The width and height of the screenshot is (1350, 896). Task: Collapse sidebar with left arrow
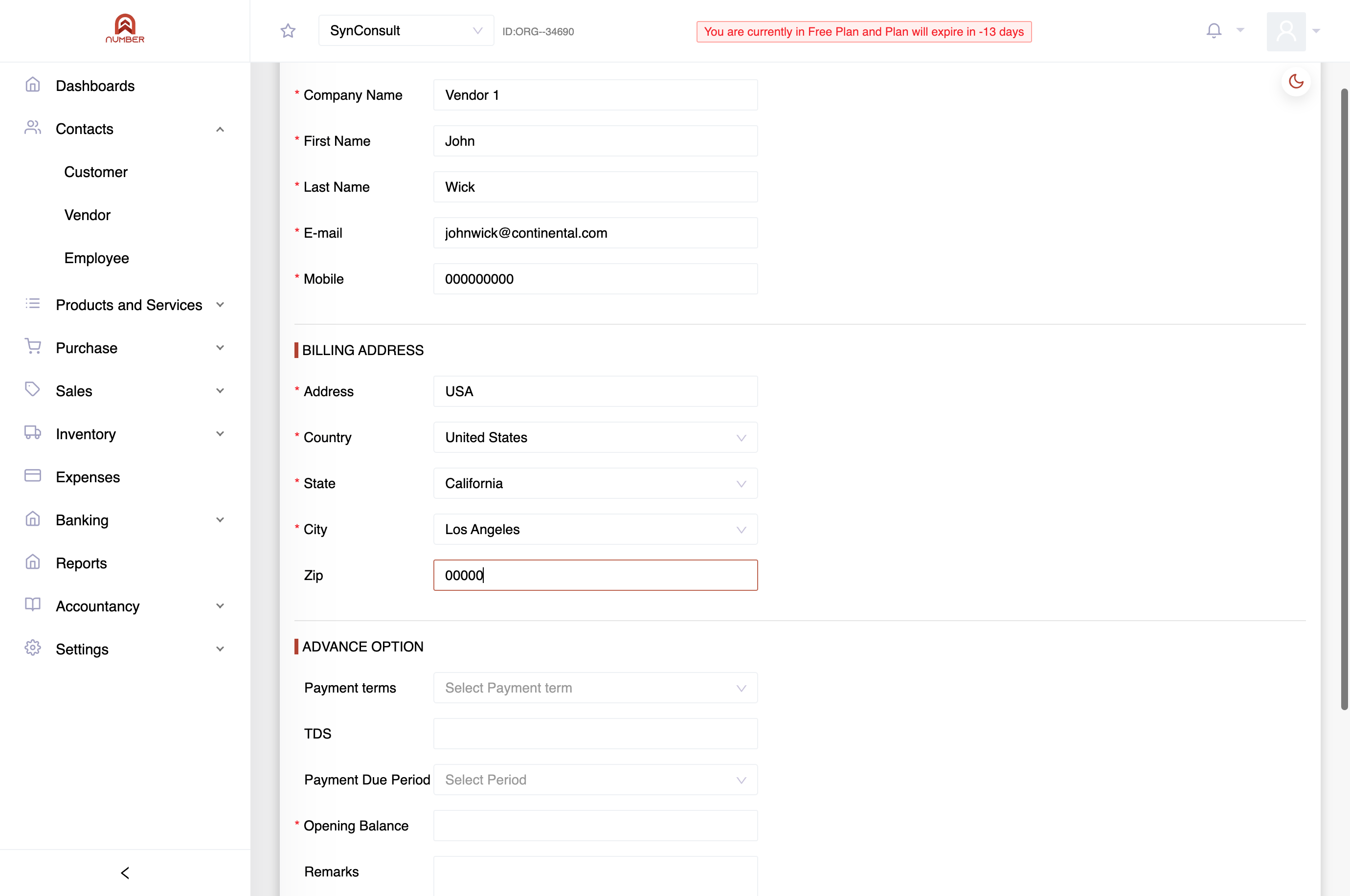point(125,873)
